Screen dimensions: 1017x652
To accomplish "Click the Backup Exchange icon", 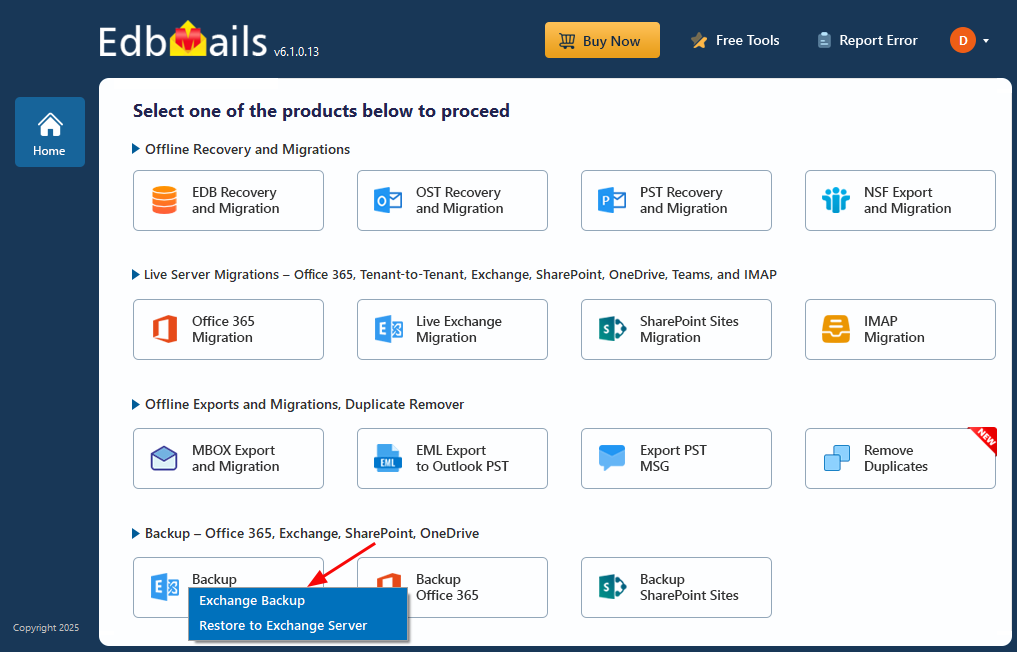I will click(165, 587).
